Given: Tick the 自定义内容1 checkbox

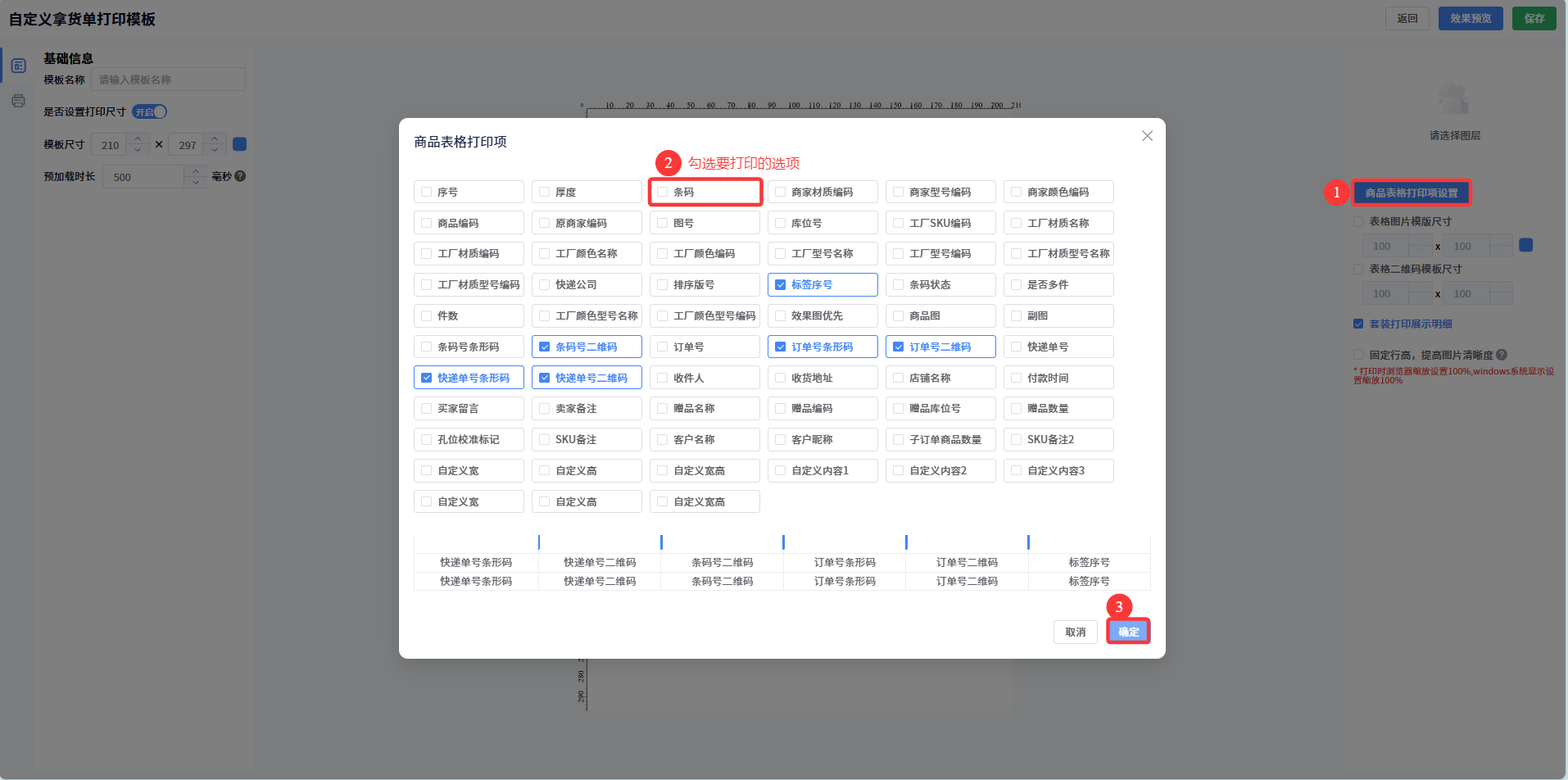Looking at the screenshot, I should coord(780,470).
